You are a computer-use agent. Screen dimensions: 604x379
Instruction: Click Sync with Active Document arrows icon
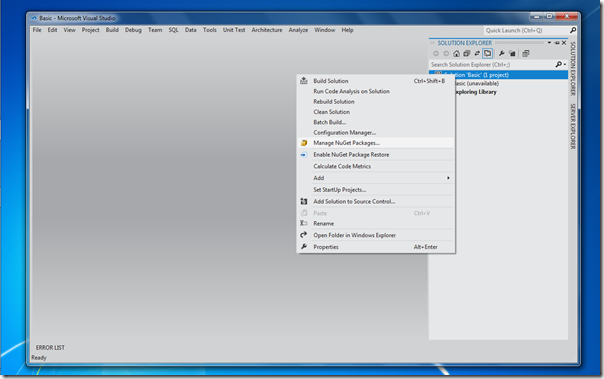(477, 54)
